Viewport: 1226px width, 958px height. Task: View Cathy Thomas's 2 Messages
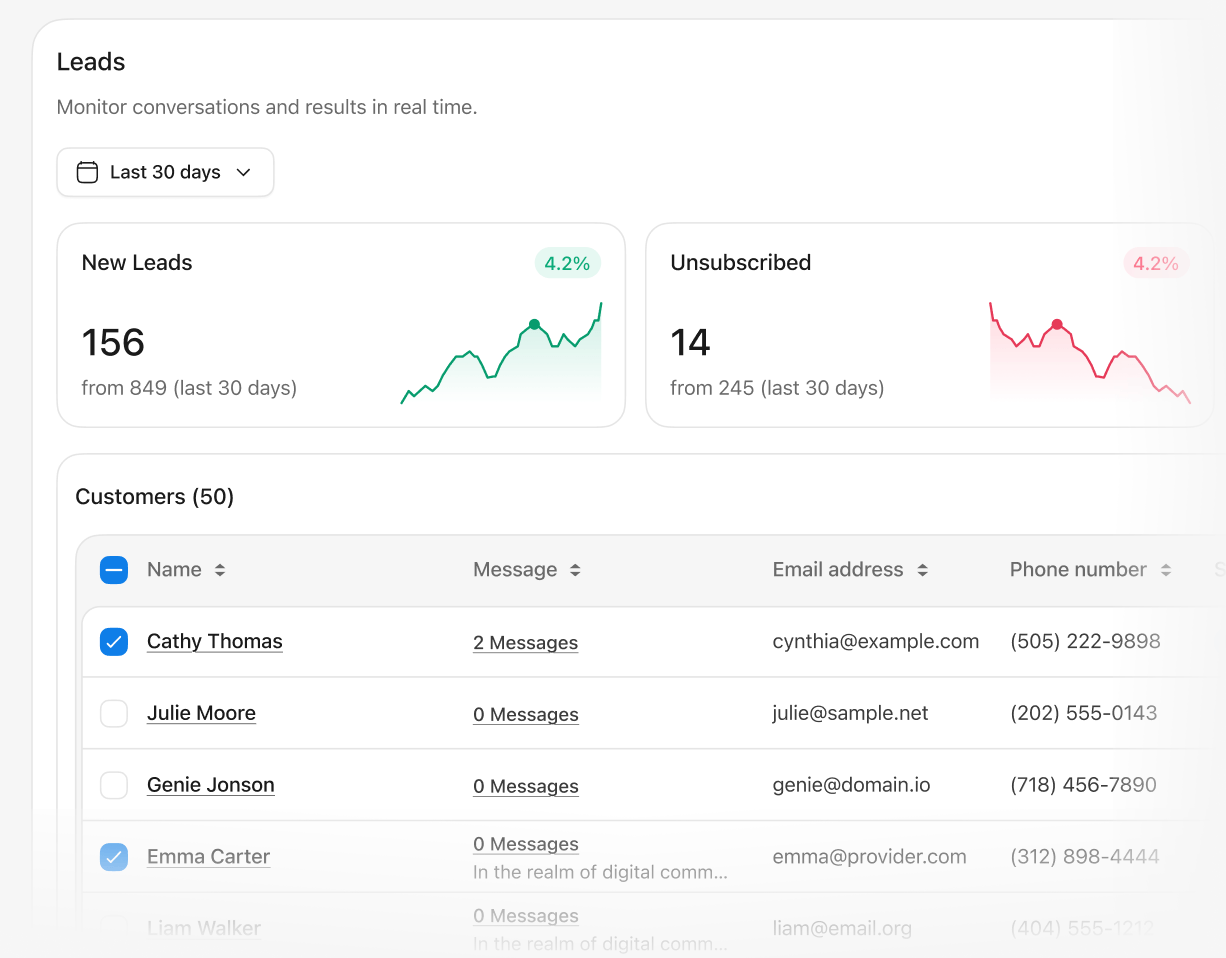(x=526, y=643)
